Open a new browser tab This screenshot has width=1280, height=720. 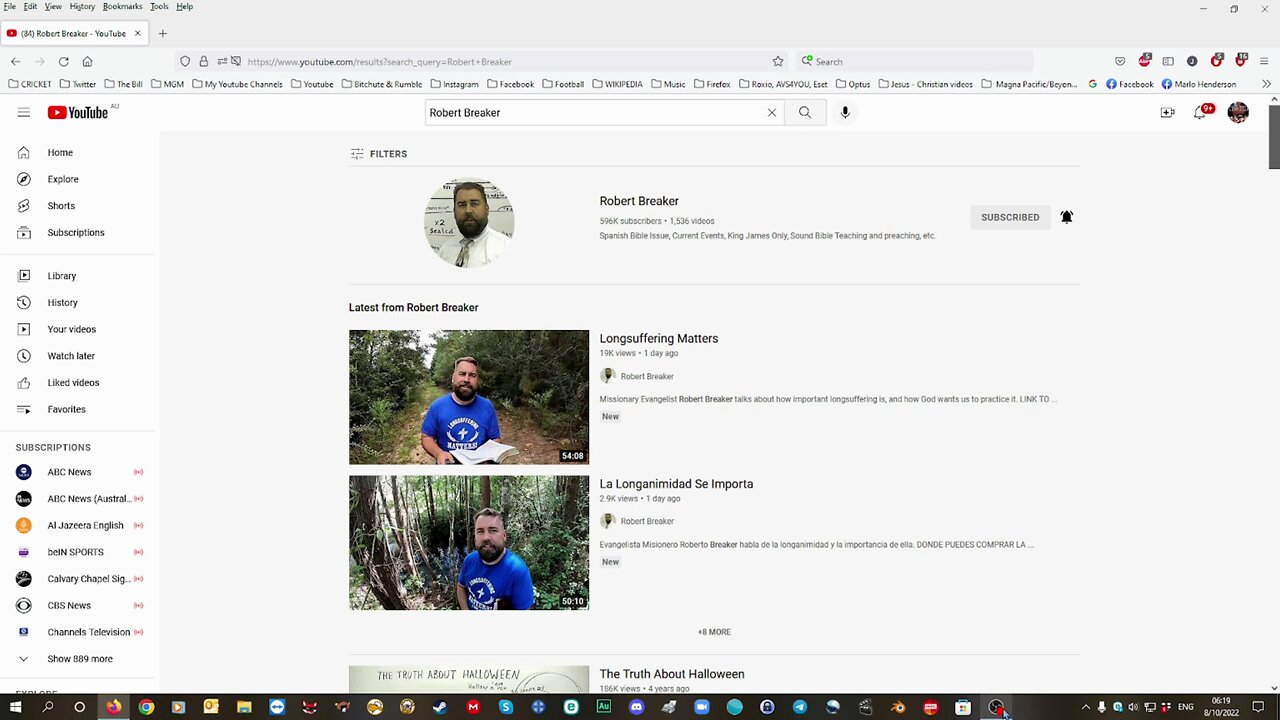(162, 33)
